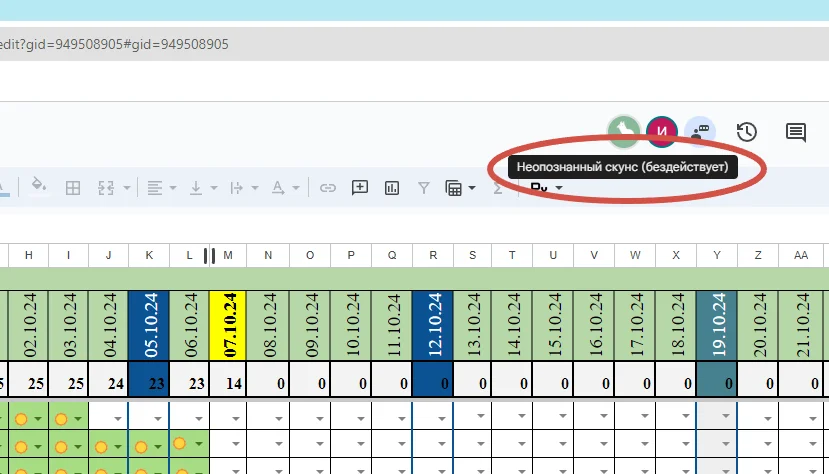Expand text wrapping dropdown arrow
Image resolution: width=829 pixels, height=474 pixels.
tap(255, 188)
